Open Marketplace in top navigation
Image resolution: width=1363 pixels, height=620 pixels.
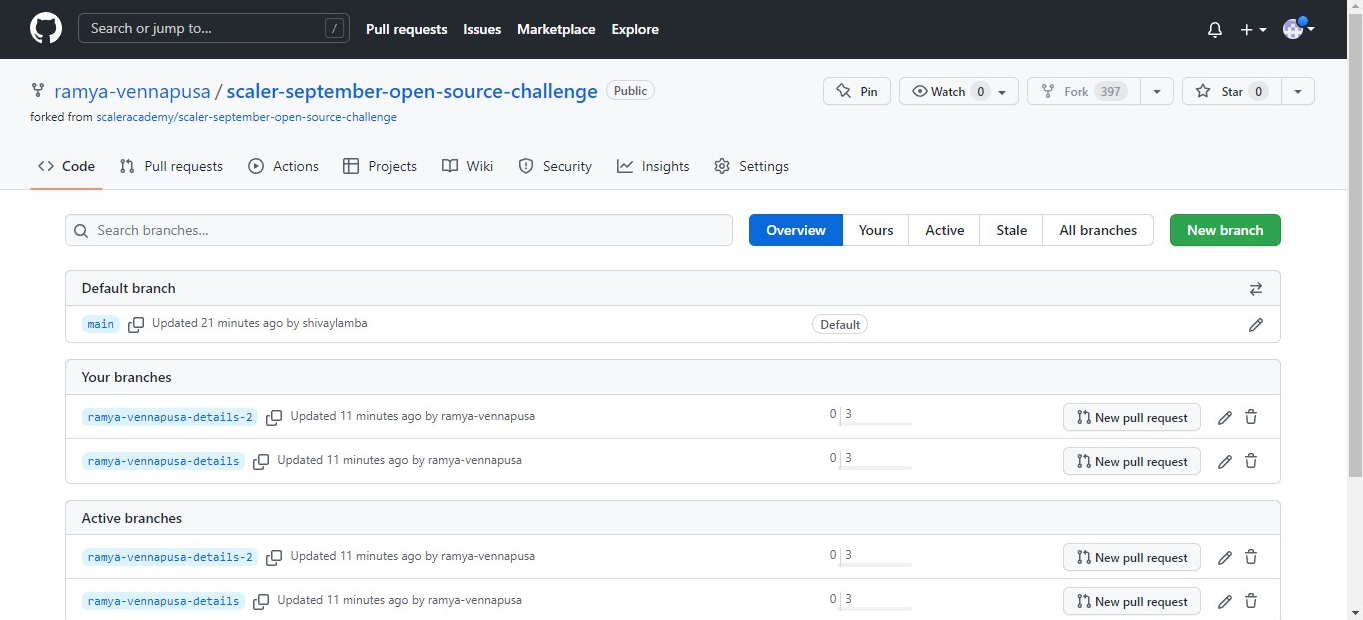click(x=556, y=29)
